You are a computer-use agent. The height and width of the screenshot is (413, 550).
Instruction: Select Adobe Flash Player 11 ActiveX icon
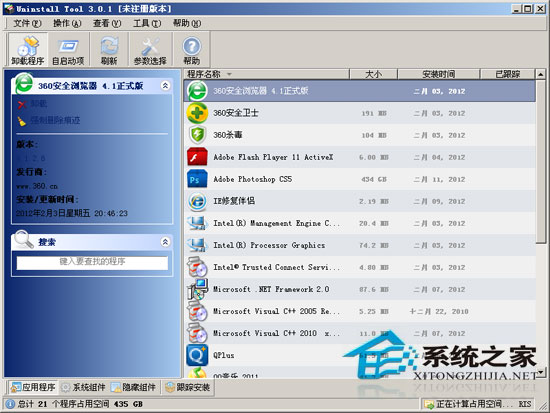(197, 157)
